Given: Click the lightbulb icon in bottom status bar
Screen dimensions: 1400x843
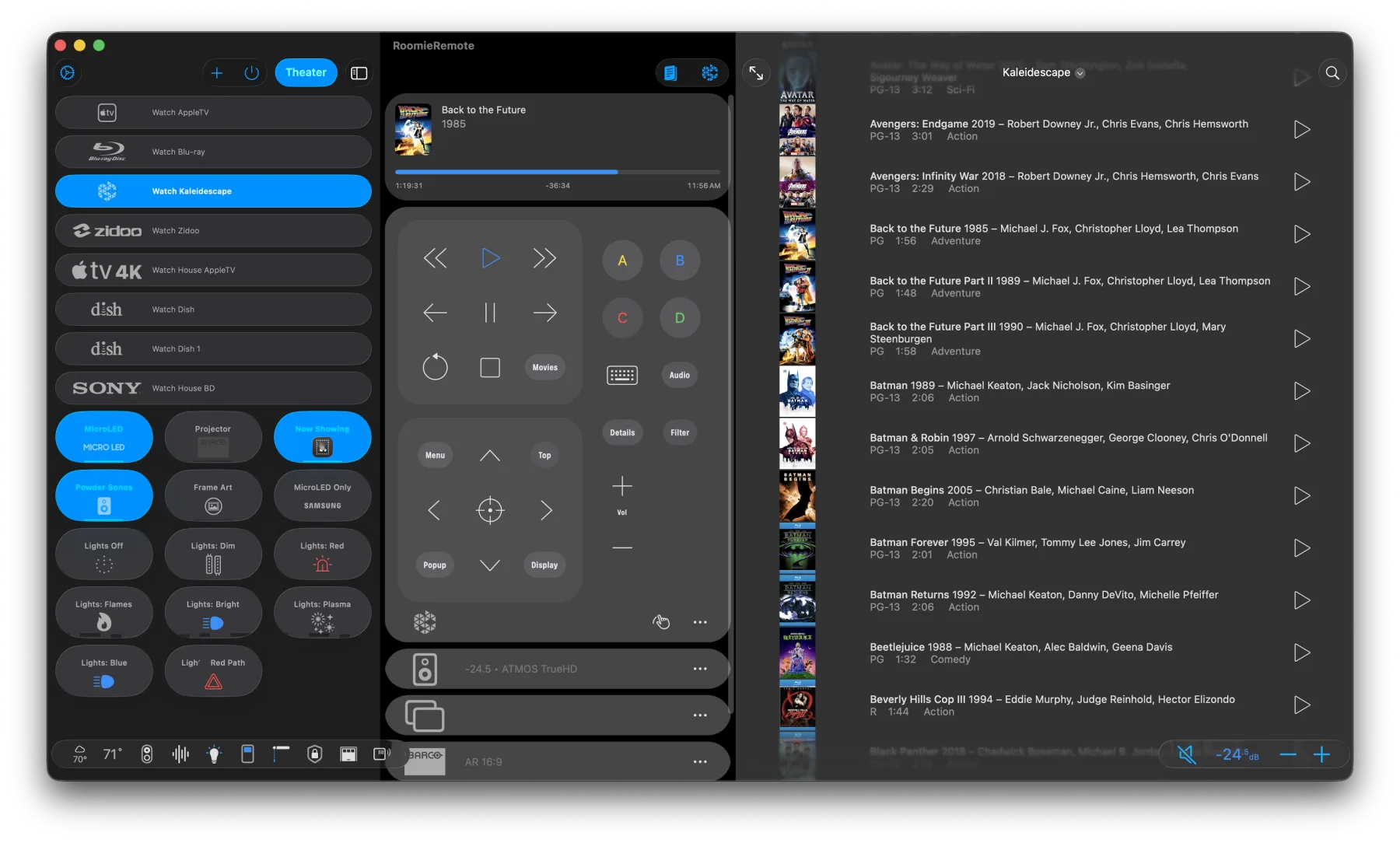Looking at the screenshot, I should (x=214, y=754).
